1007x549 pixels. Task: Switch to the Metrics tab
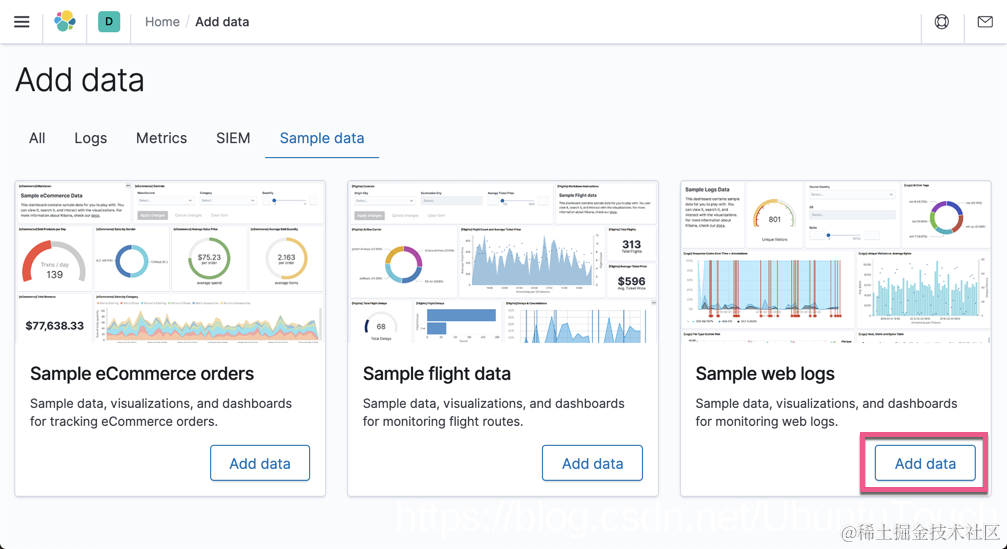(161, 138)
